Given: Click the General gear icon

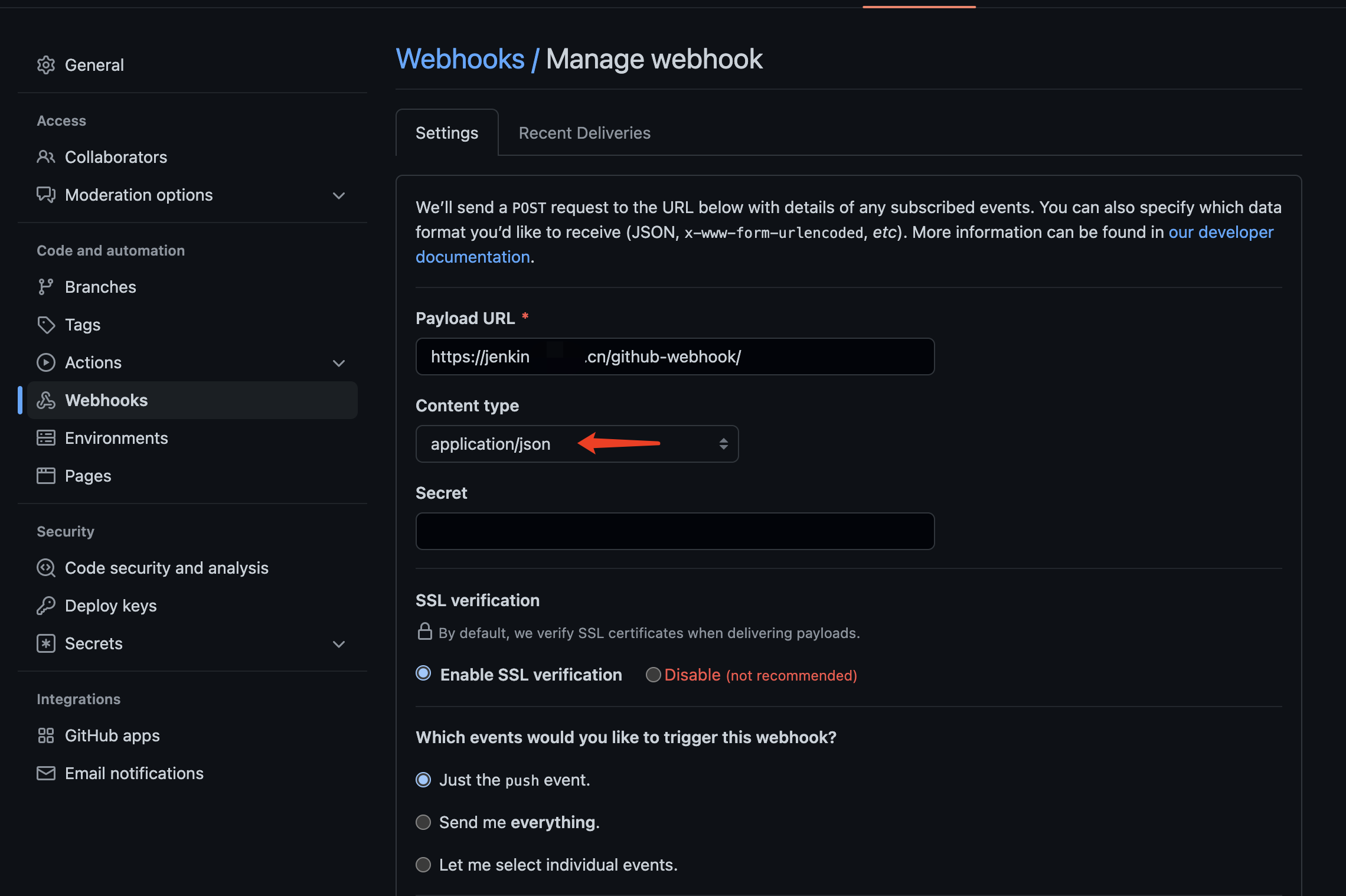Looking at the screenshot, I should pos(46,65).
